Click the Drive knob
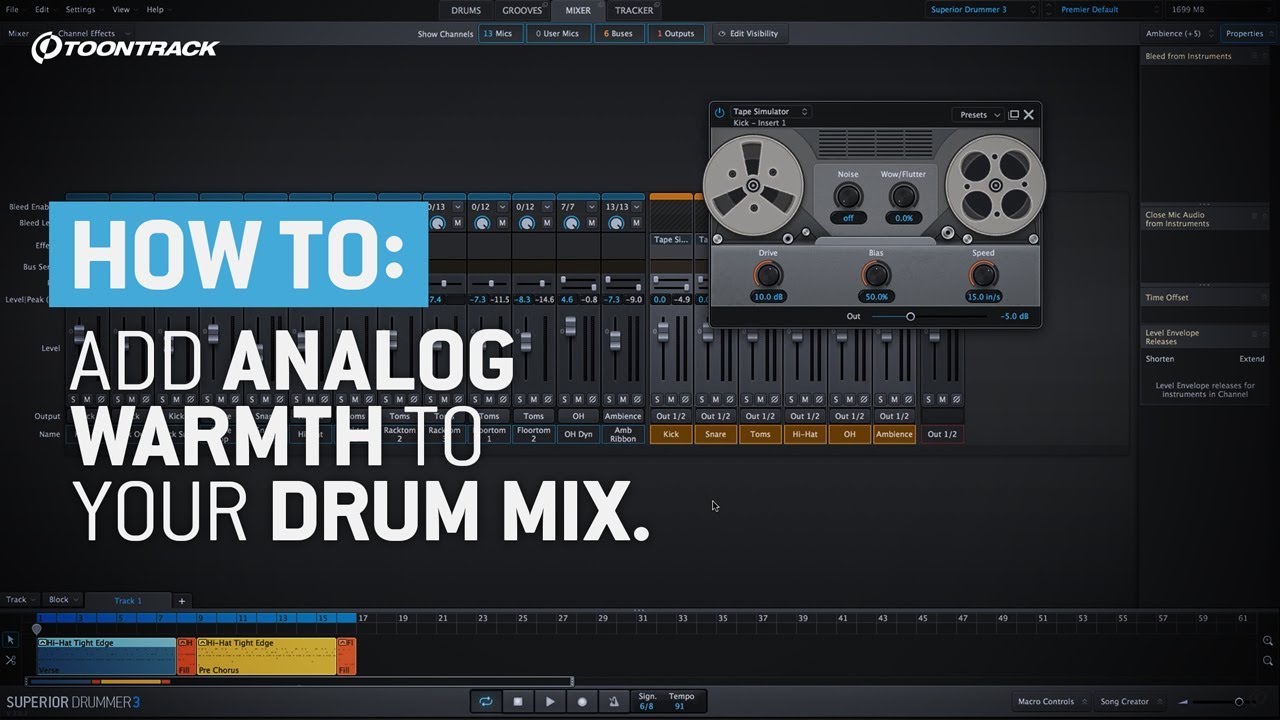1280x720 pixels. (768, 275)
